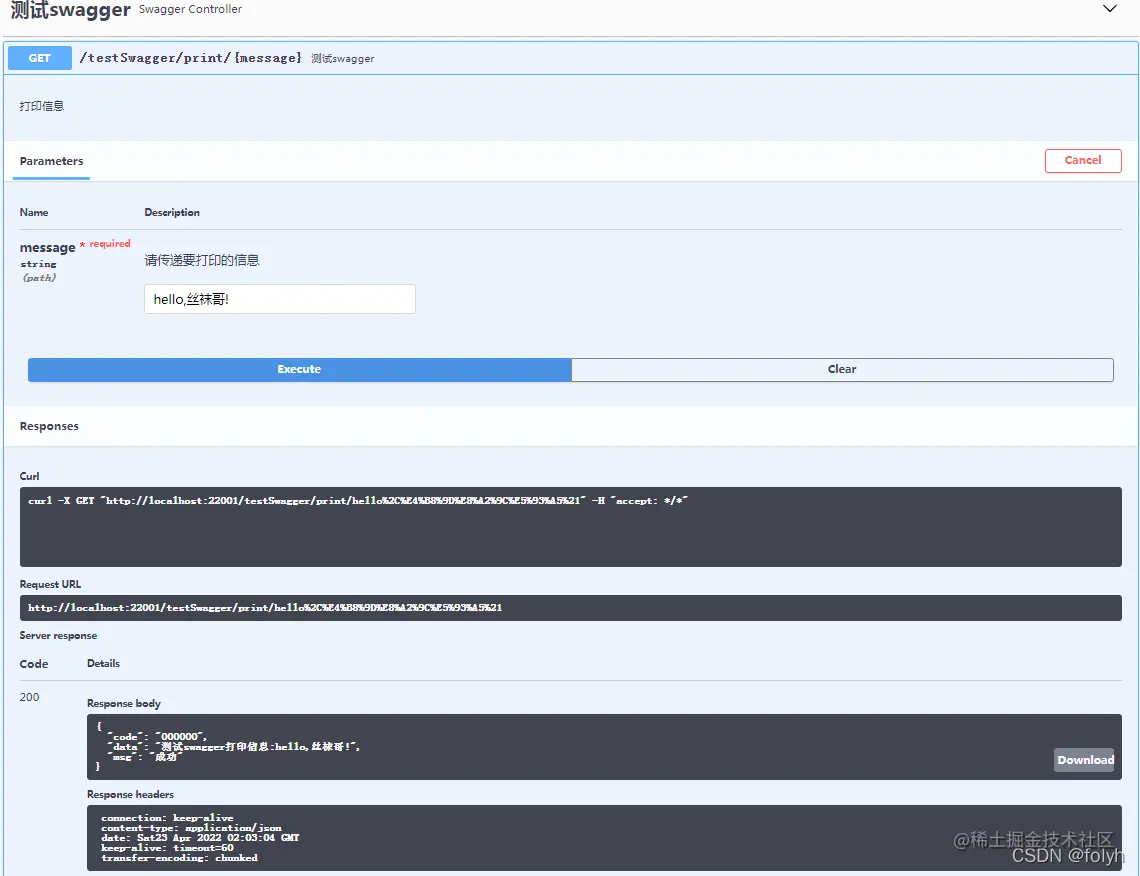Click the curl command text block
Viewport: 1140px width, 876px height.
(x=570, y=527)
